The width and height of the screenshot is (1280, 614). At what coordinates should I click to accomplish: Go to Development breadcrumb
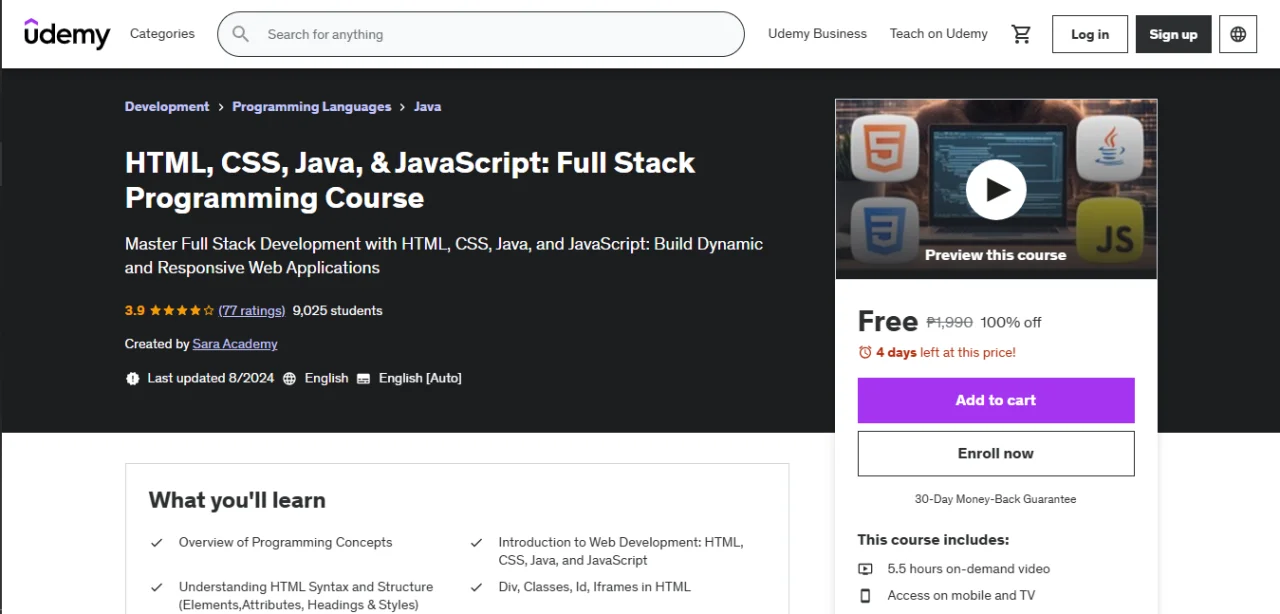tap(167, 107)
